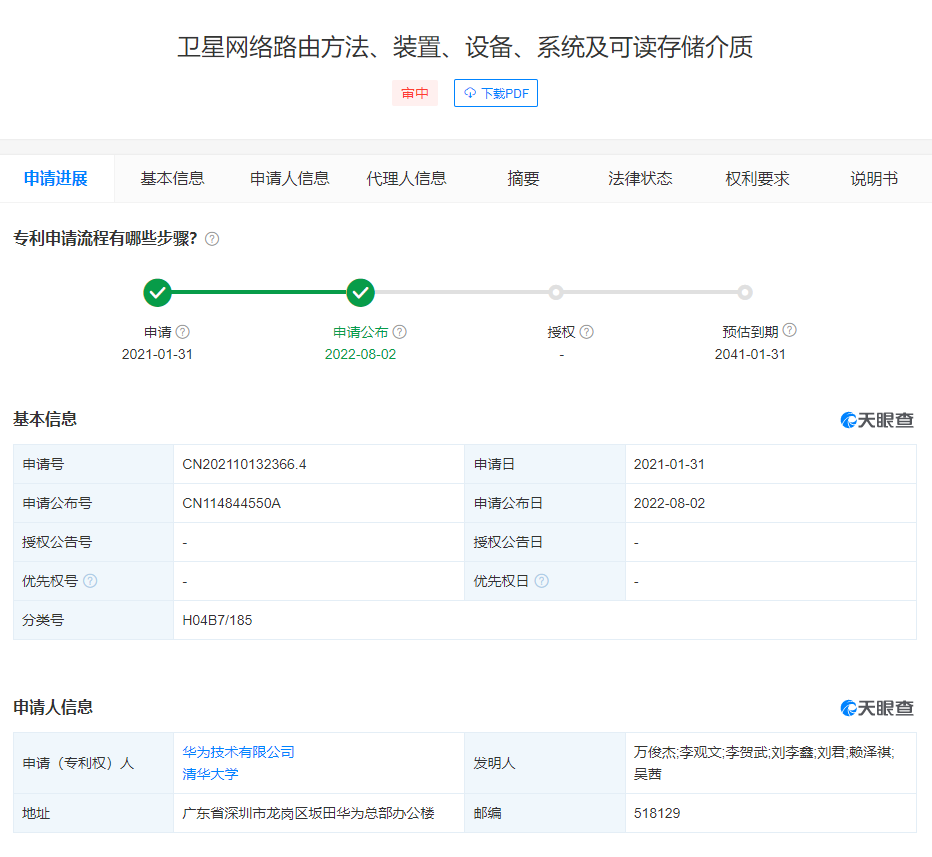Image resolution: width=932 pixels, height=857 pixels.
Task: Click the 天眼查 logo in 基本信息 section
Action: (x=877, y=420)
